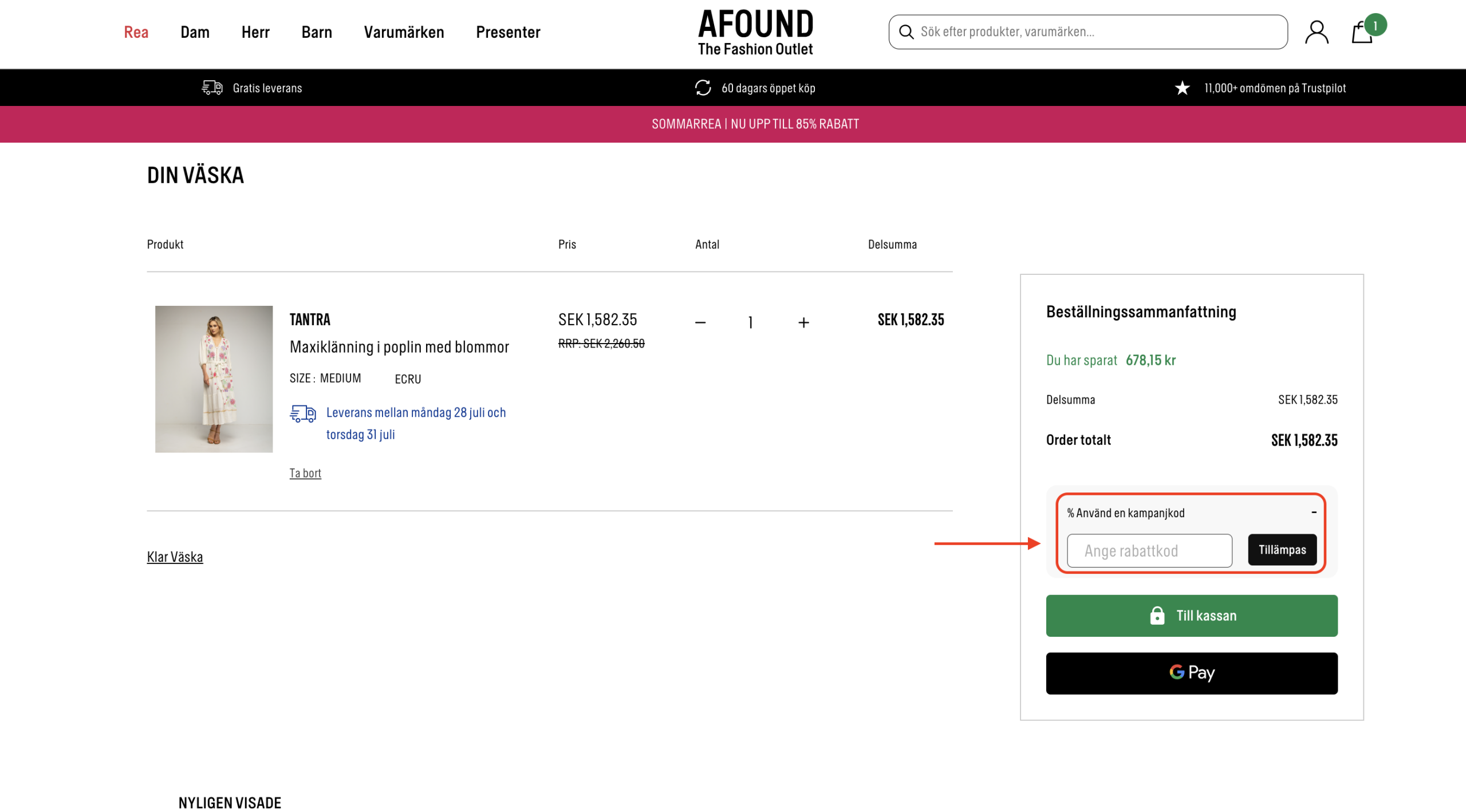1466x812 pixels.
Task: Open the Tantra dress product thumbnail
Action: click(214, 379)
